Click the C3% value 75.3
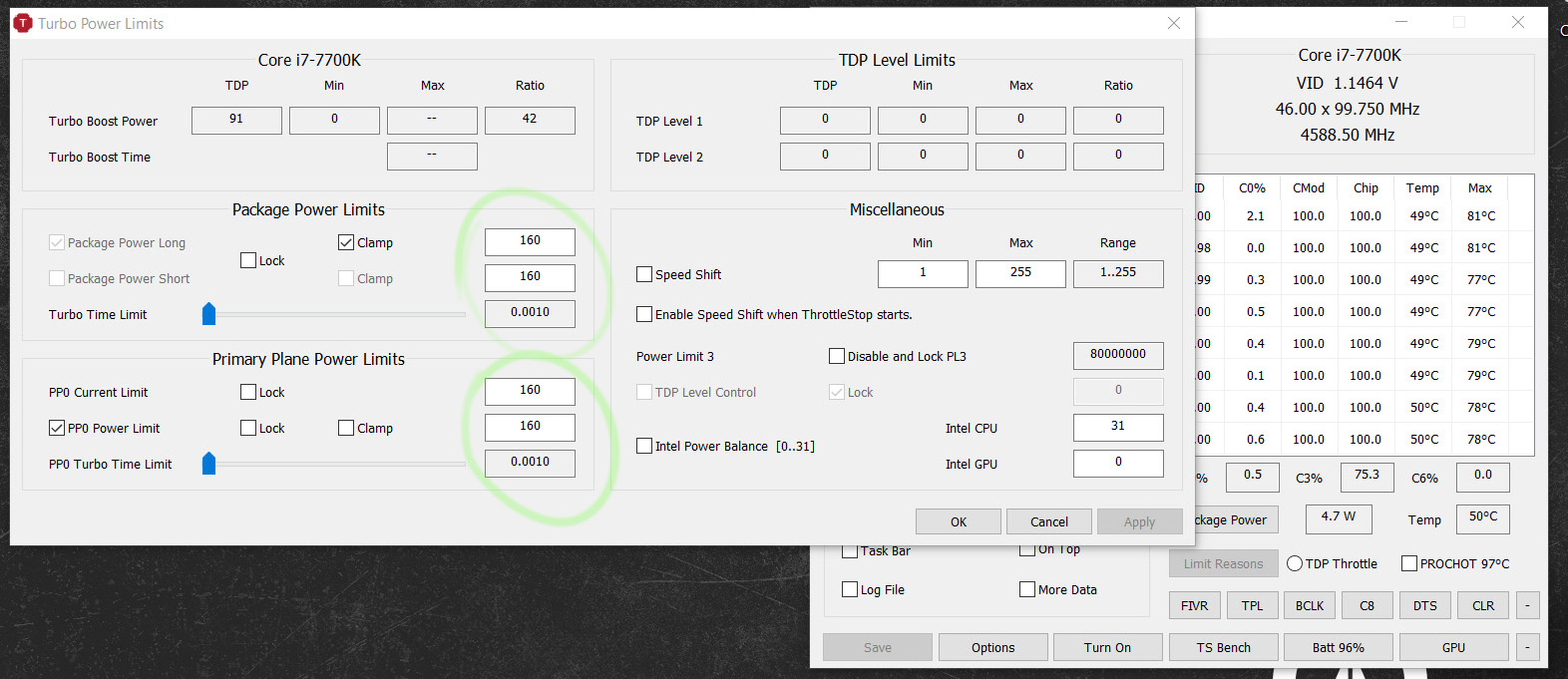This screenshot has height=679, width=1568. click(1368, 477)
